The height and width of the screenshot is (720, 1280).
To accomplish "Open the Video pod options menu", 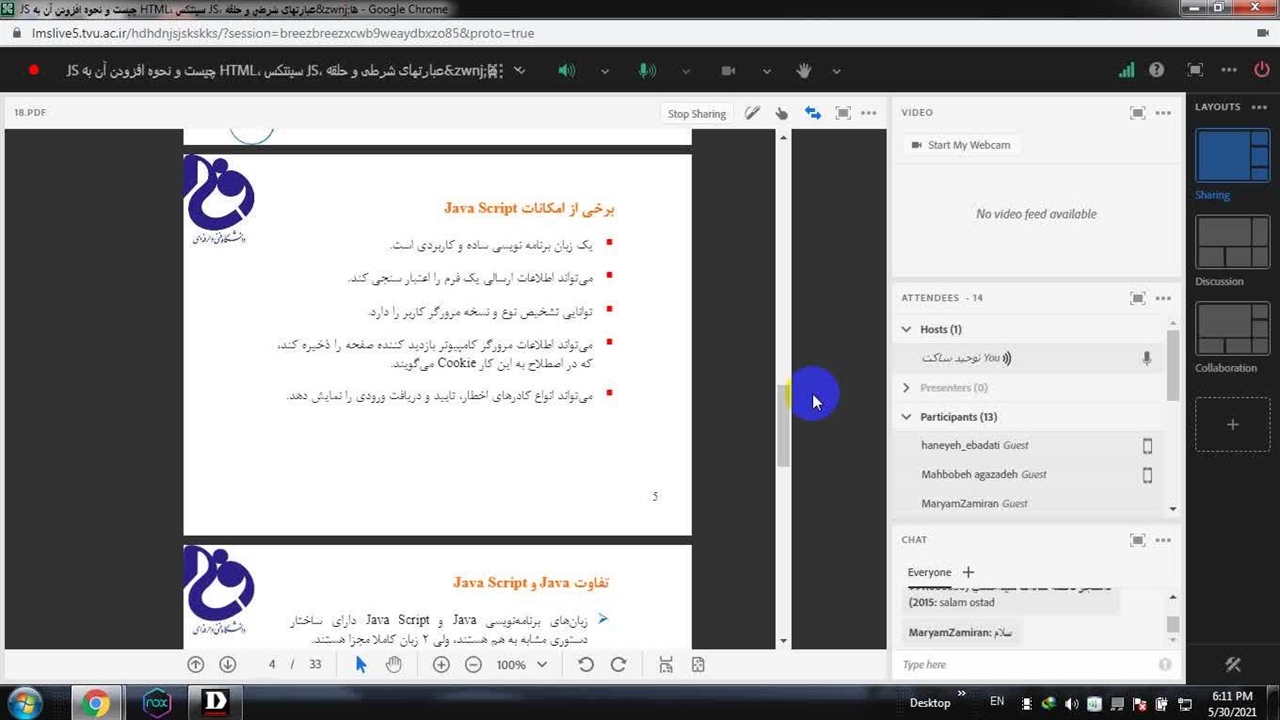I will pos(1163,113).
